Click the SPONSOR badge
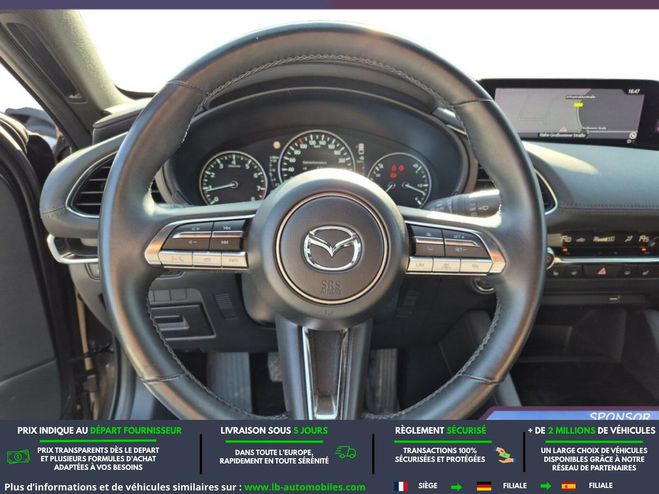 click(619, 416)
